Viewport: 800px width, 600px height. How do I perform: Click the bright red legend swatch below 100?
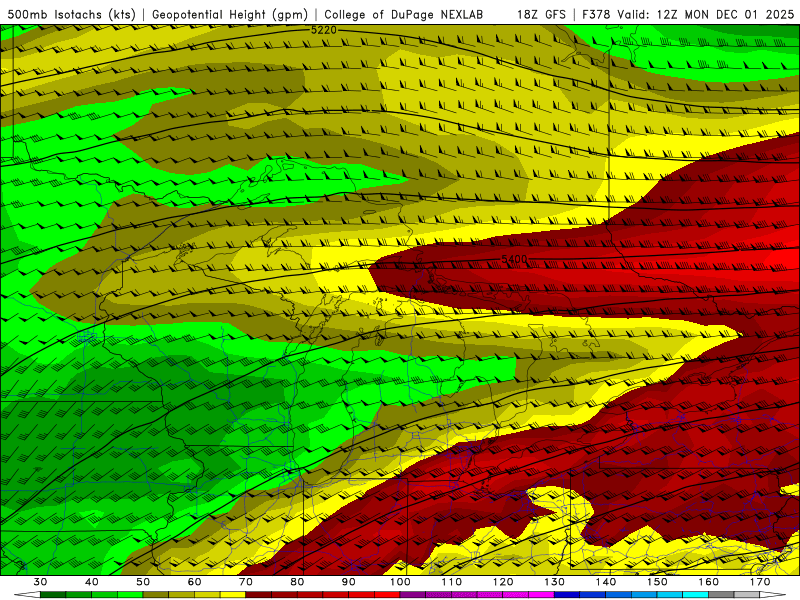[387, 595]
